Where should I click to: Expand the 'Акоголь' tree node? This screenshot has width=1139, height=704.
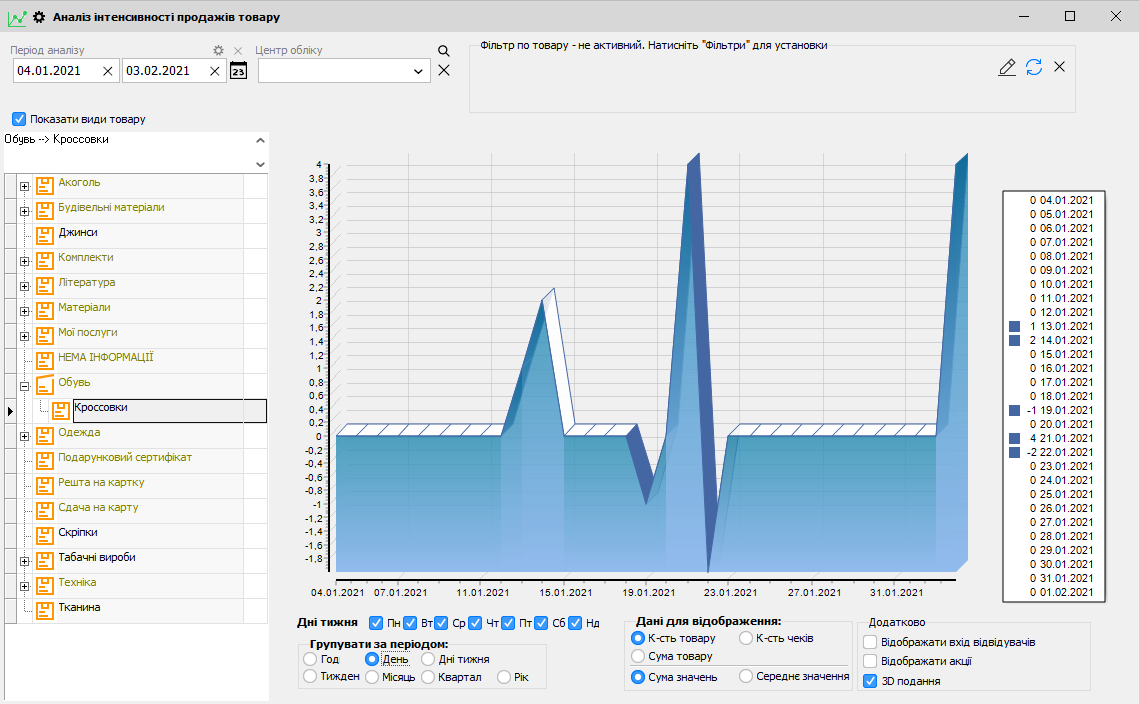point(24,185)
